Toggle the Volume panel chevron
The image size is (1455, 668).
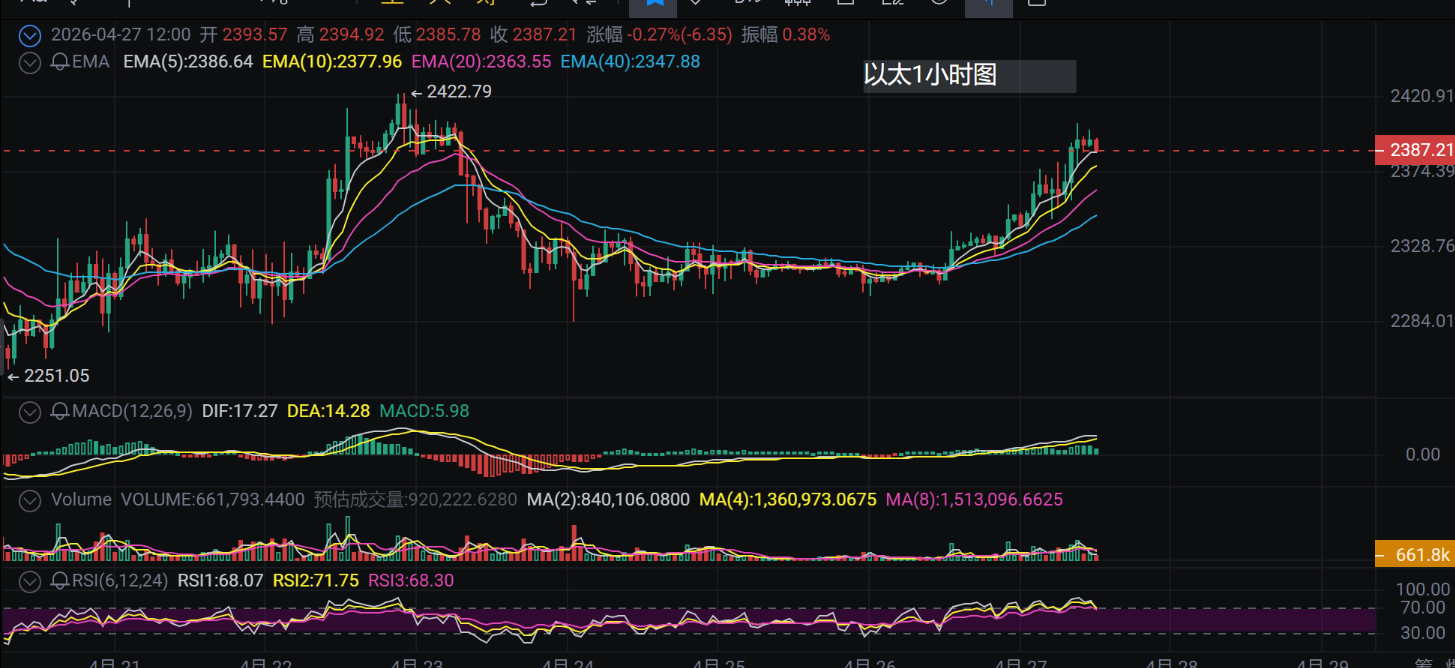31,499
